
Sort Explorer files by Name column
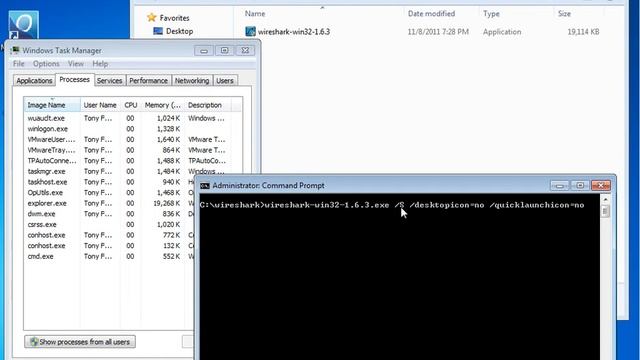320,13
